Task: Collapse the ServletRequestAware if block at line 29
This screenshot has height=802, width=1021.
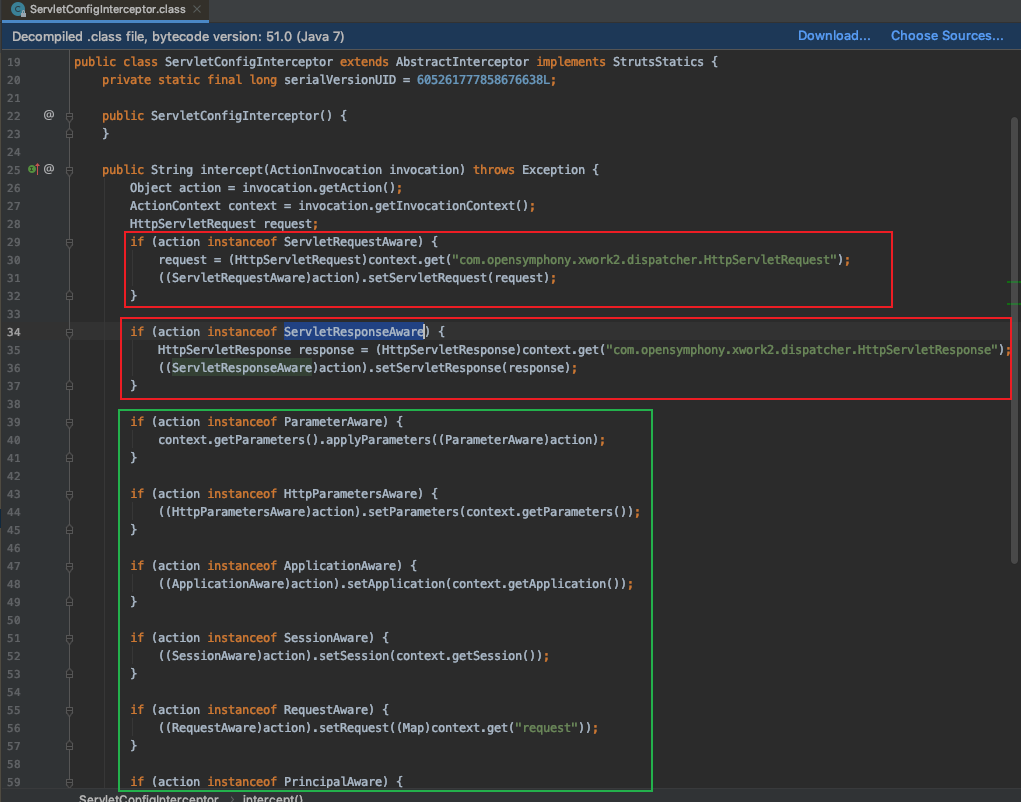Action: 69,242
